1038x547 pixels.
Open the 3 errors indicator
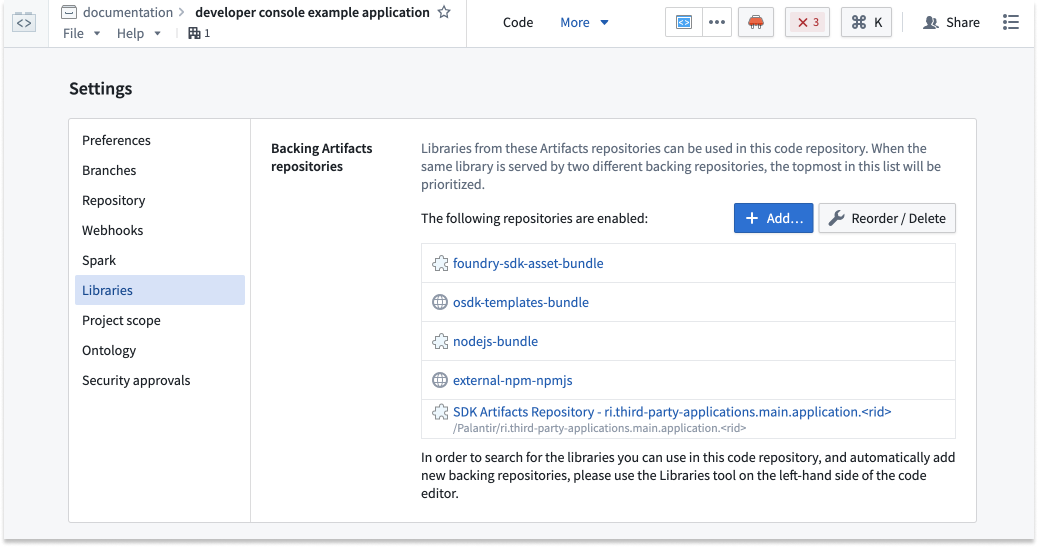807,23
